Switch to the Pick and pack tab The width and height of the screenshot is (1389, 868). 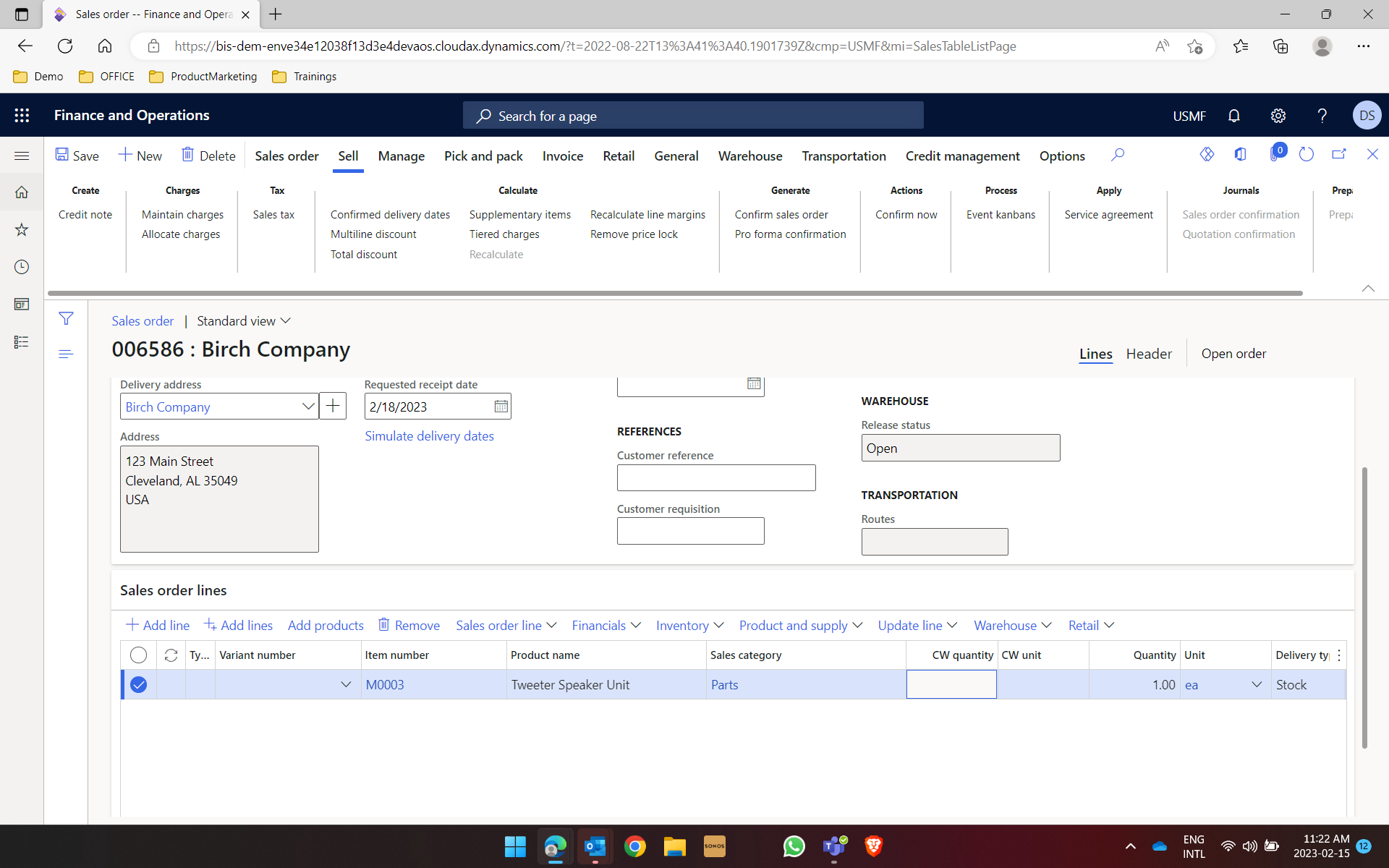[x=483, y=156]
